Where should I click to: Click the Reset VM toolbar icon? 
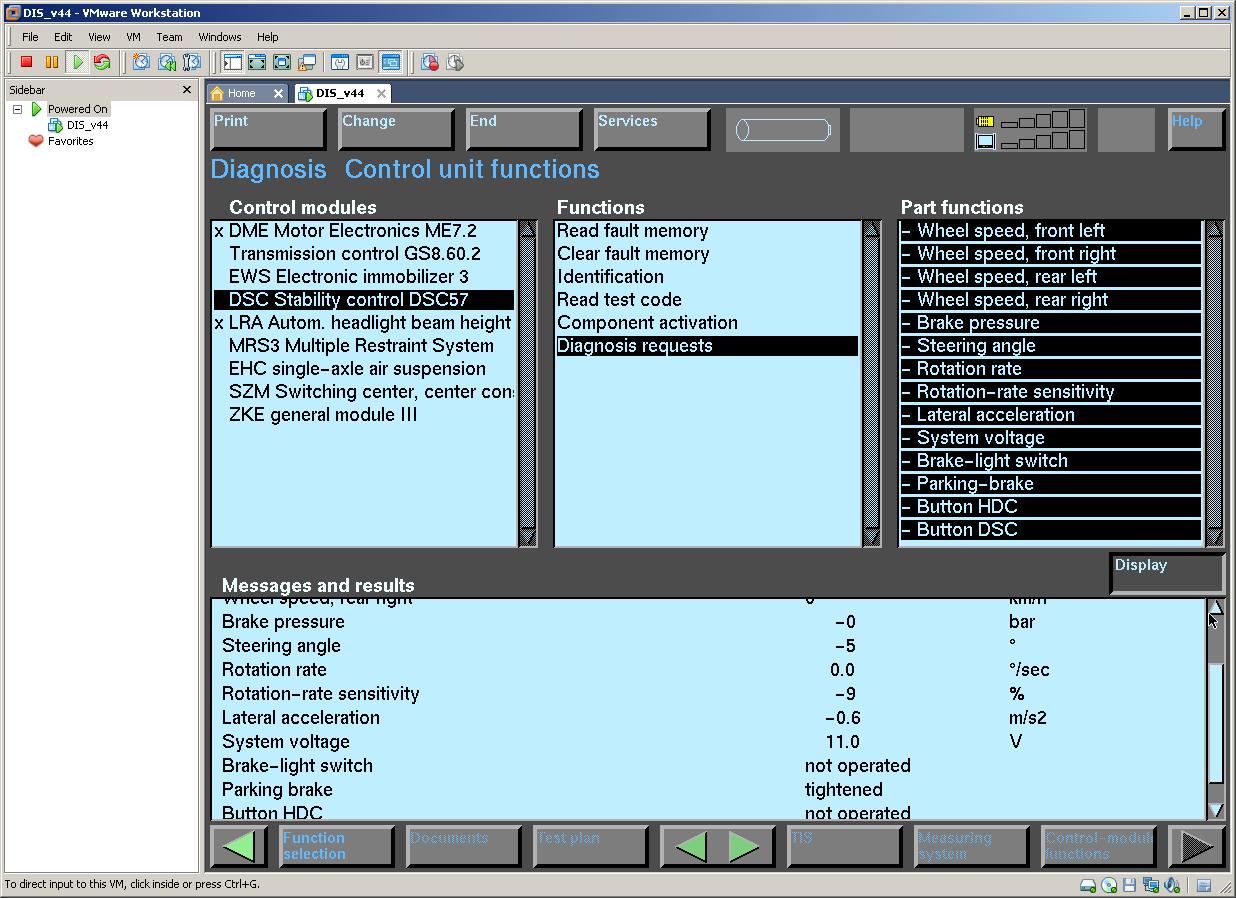(x=102, y=62)
